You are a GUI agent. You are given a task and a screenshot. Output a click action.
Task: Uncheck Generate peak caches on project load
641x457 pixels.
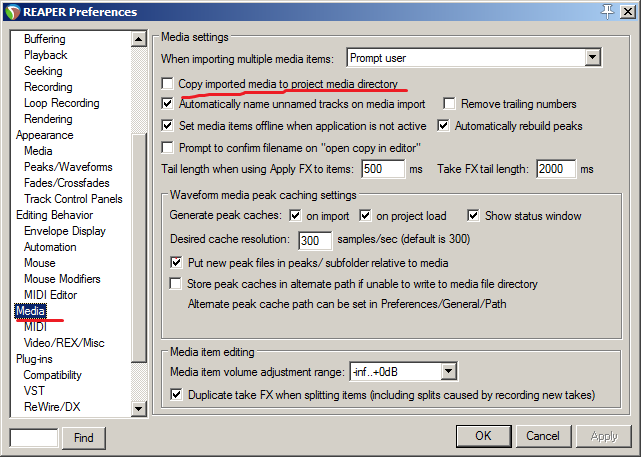click(365, 215)
